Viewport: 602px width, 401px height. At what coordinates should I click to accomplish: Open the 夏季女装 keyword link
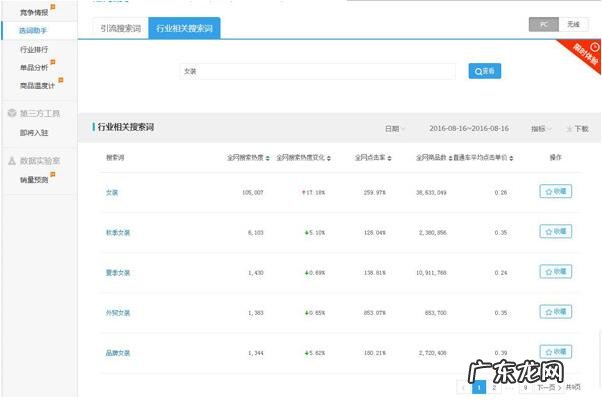click(118, 273)
